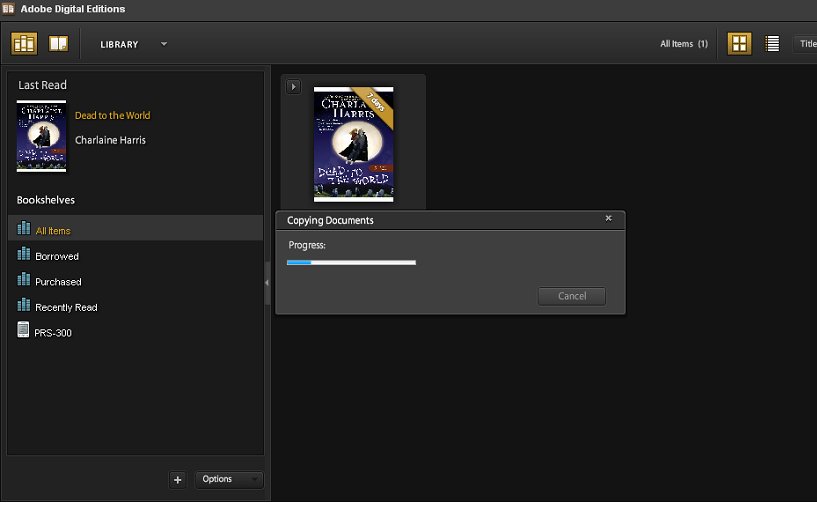Click the PRS-300 e-reader device icon
The width and height of the screenshot is (817, 505).
click(x=23, y=329)
